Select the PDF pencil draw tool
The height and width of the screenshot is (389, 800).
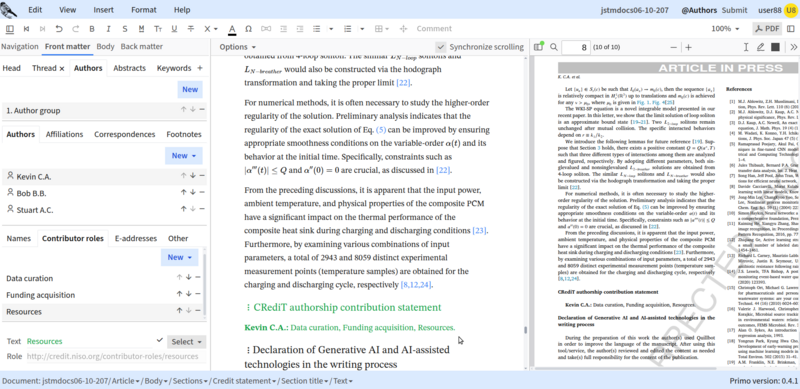(x=760, y=47)
